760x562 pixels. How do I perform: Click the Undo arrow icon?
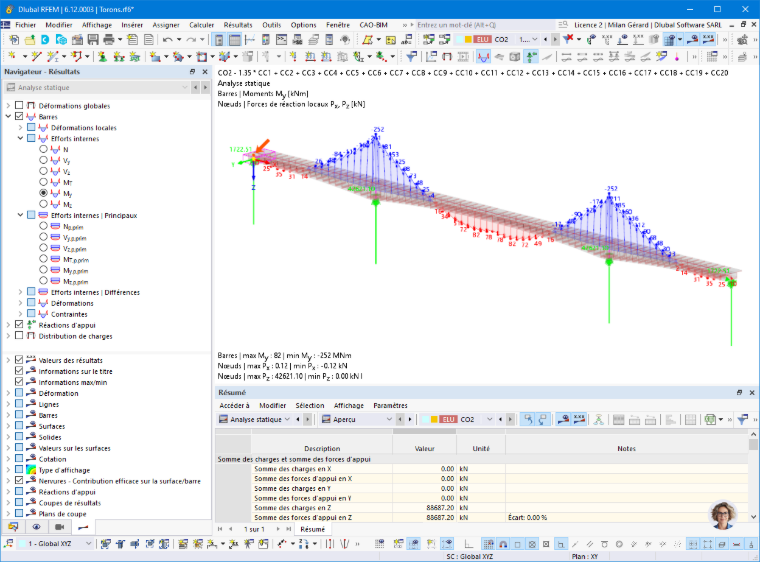point(168,40)
